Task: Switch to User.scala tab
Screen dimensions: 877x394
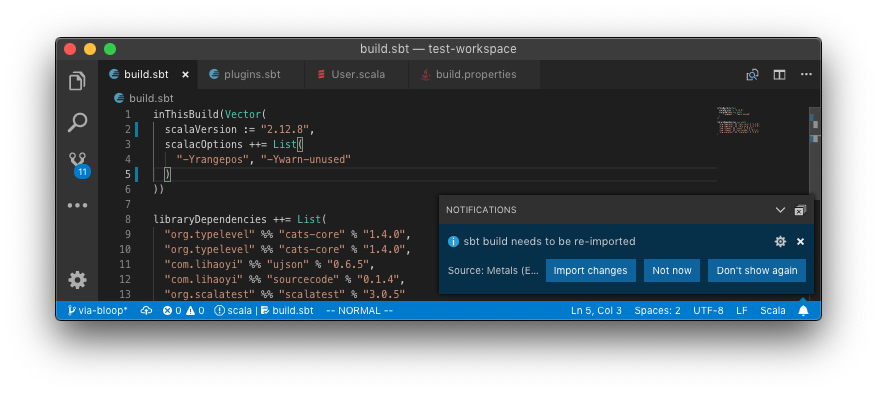Action: tap(357, 74)
